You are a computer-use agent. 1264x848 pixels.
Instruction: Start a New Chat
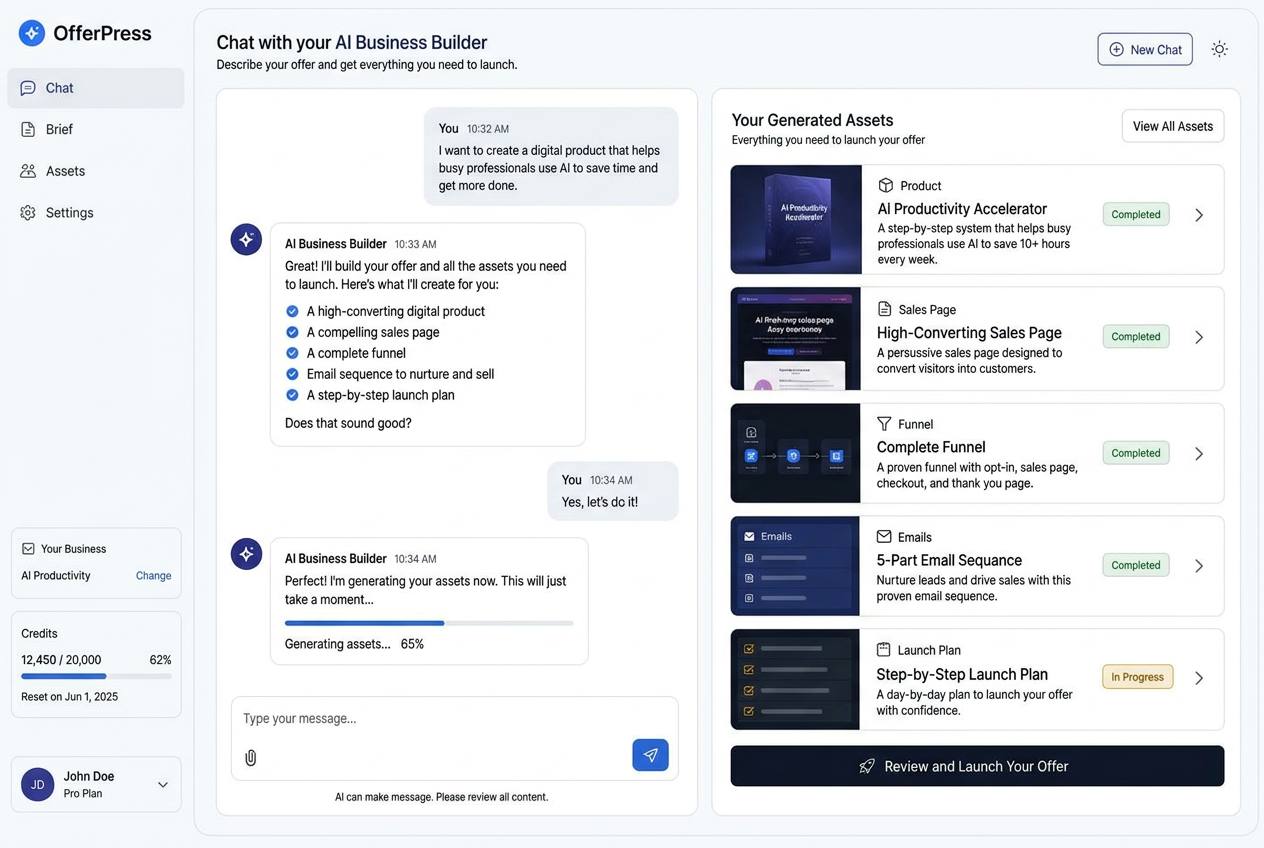[x=1145, y=49]
